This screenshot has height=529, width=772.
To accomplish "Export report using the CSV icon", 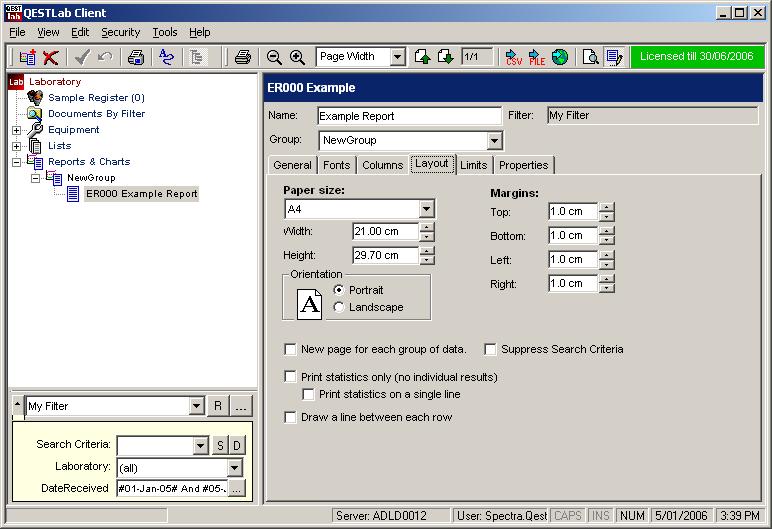I will pos(513,58).
